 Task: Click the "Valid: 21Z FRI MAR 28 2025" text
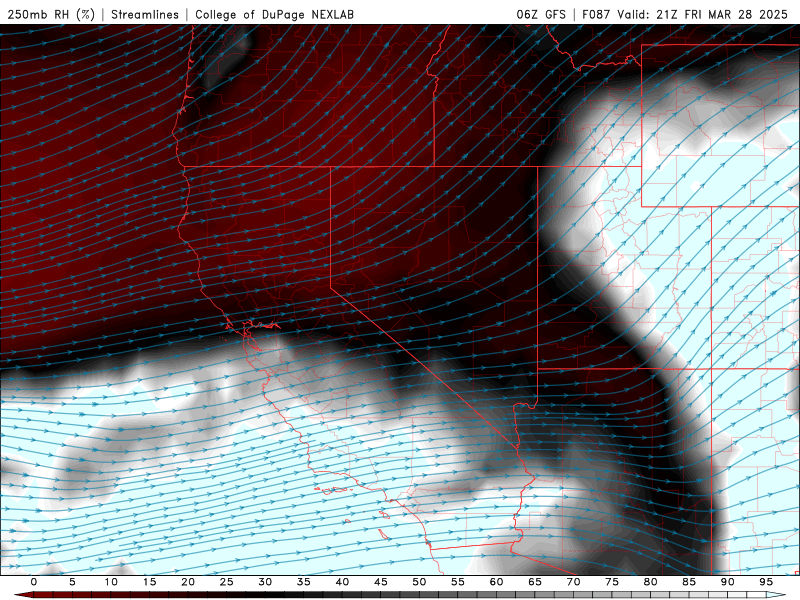click(x=702, y=14)
